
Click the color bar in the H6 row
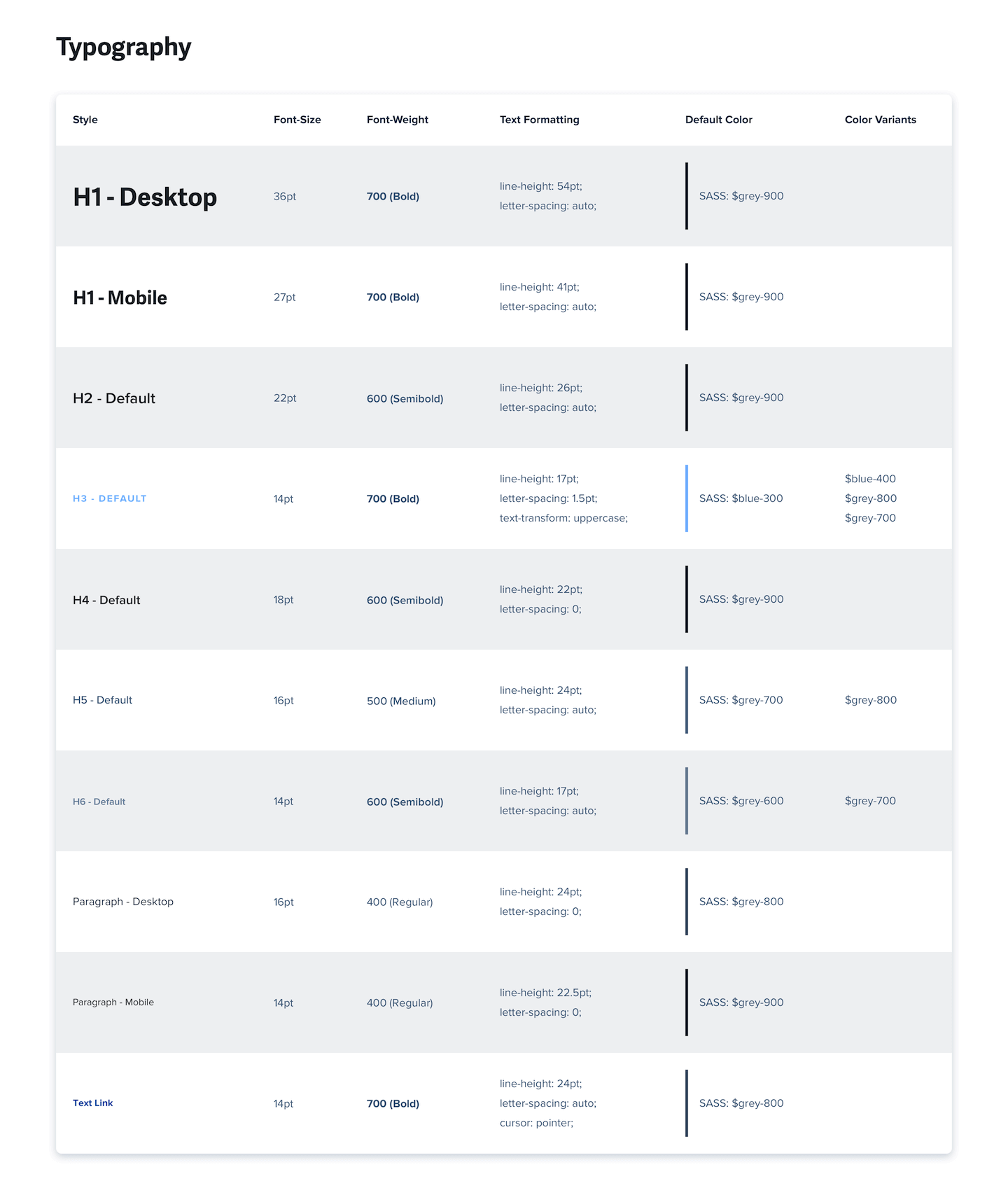pyautogui.click(x=687, y=801)
